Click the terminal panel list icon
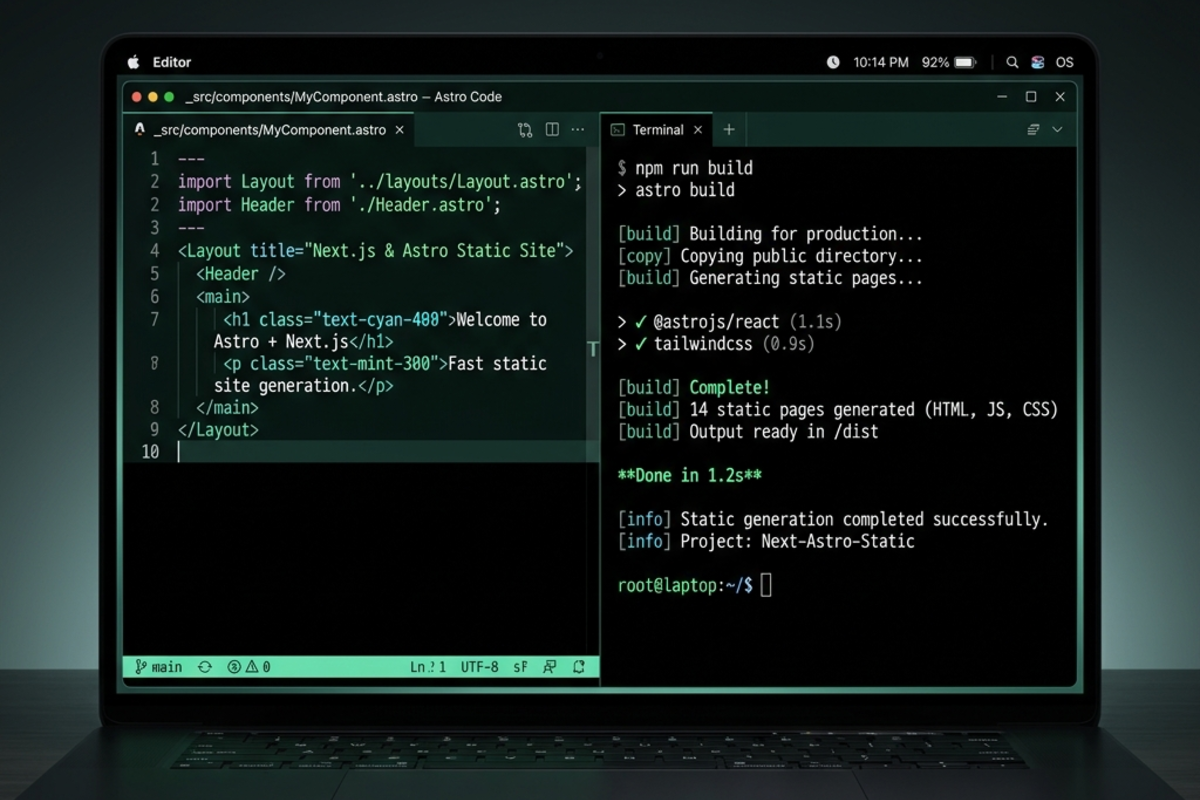The width and height of the screenshot is (1200, 800). tap(1034, 130)
